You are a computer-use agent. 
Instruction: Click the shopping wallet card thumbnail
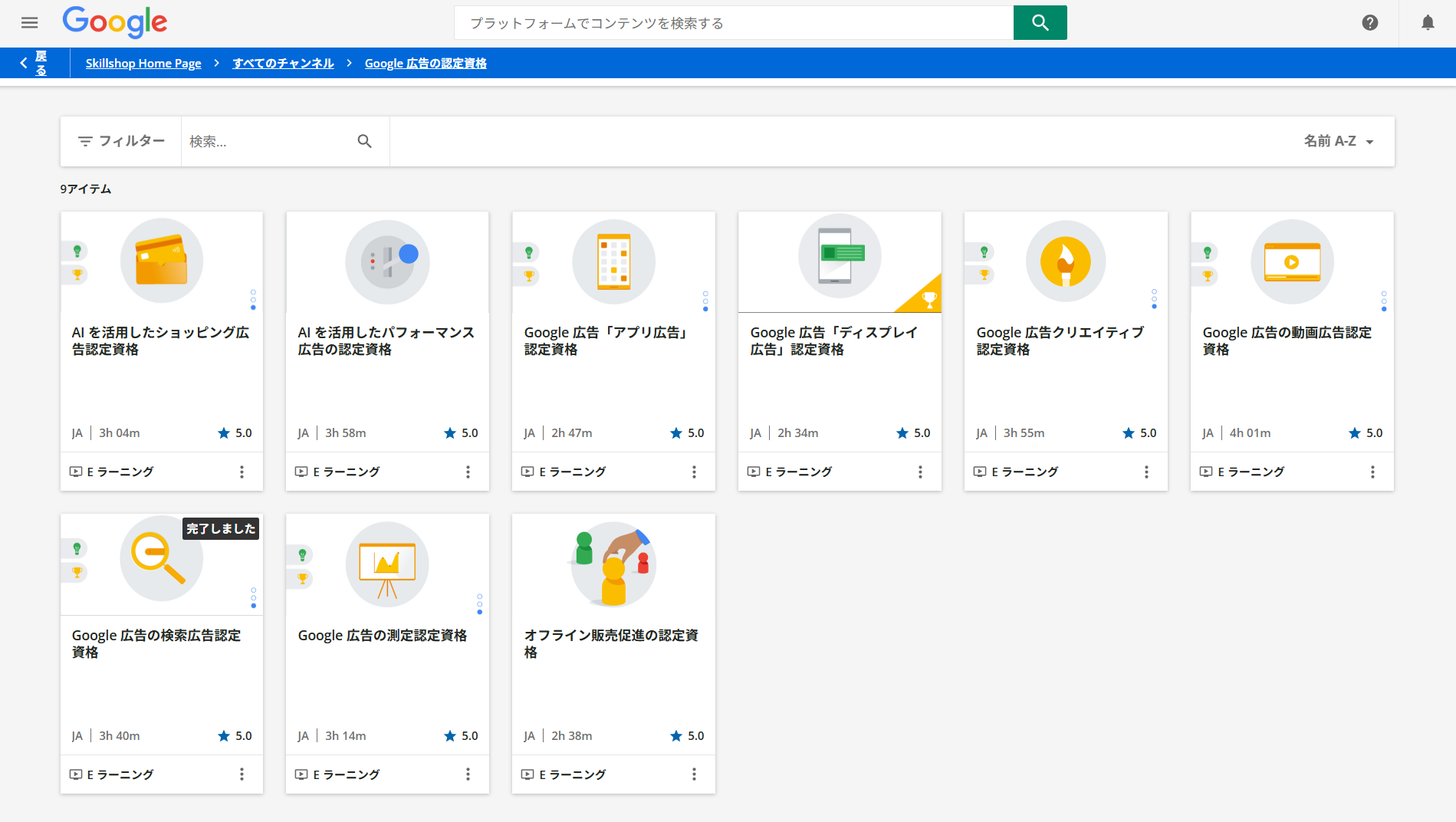pos(162,261)
